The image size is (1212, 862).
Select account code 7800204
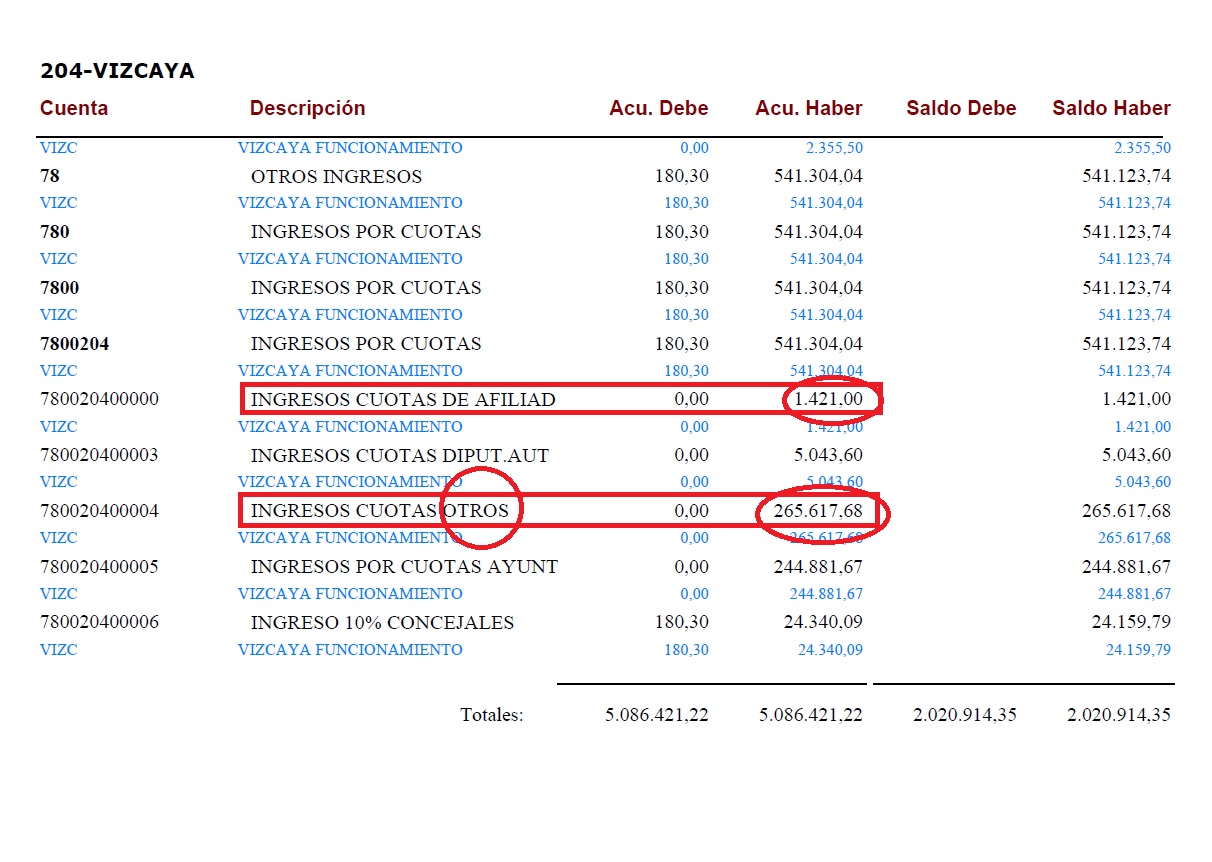75,344
